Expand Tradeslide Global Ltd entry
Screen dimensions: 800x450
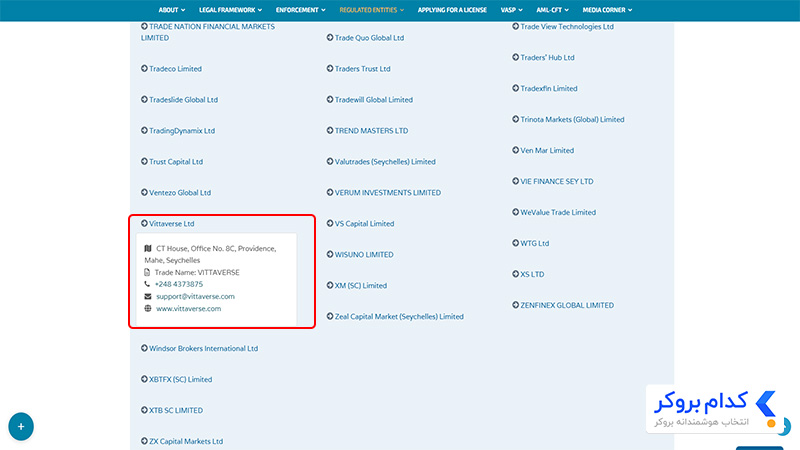[180, 99]
